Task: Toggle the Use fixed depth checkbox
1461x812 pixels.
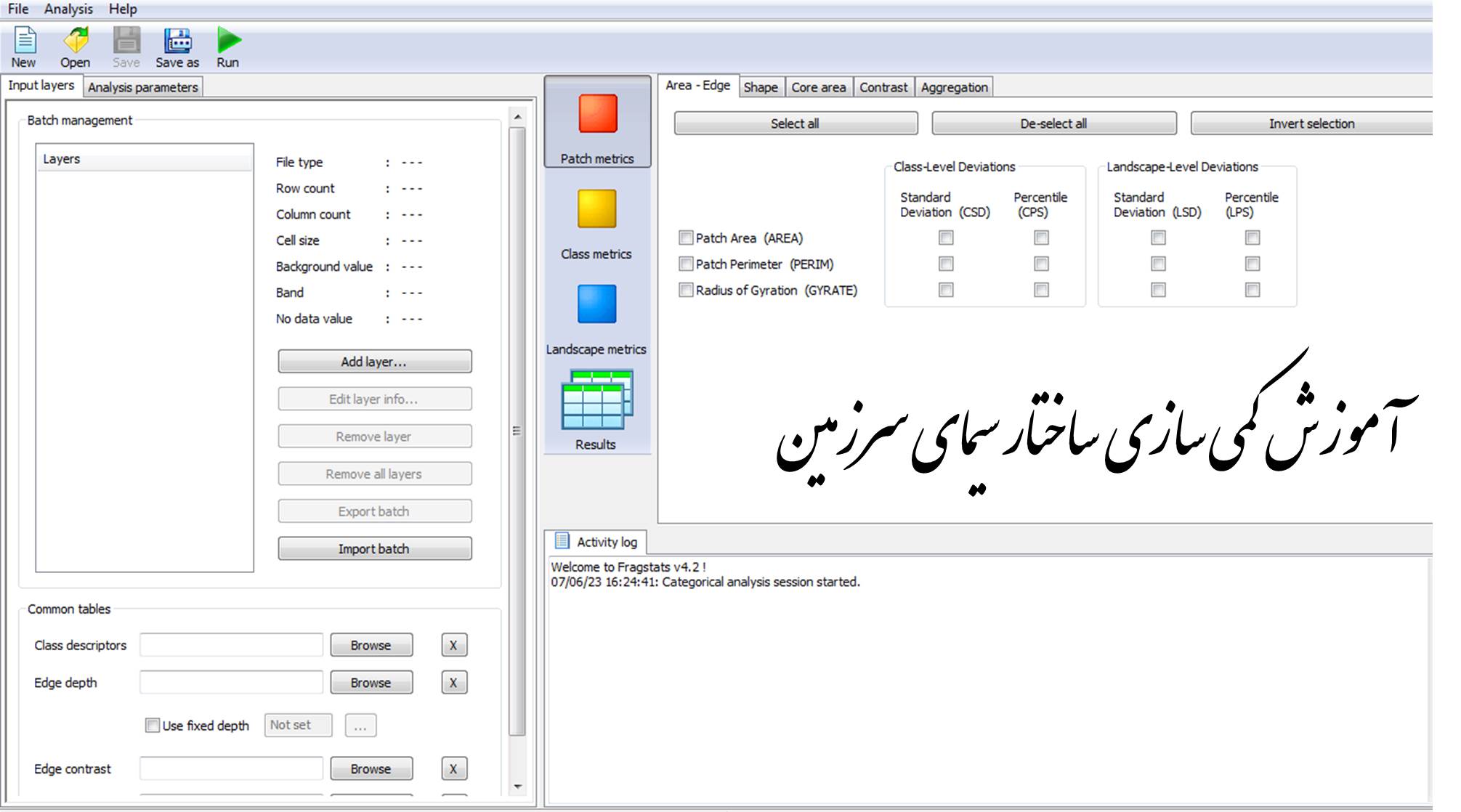Action: [153, 725]
